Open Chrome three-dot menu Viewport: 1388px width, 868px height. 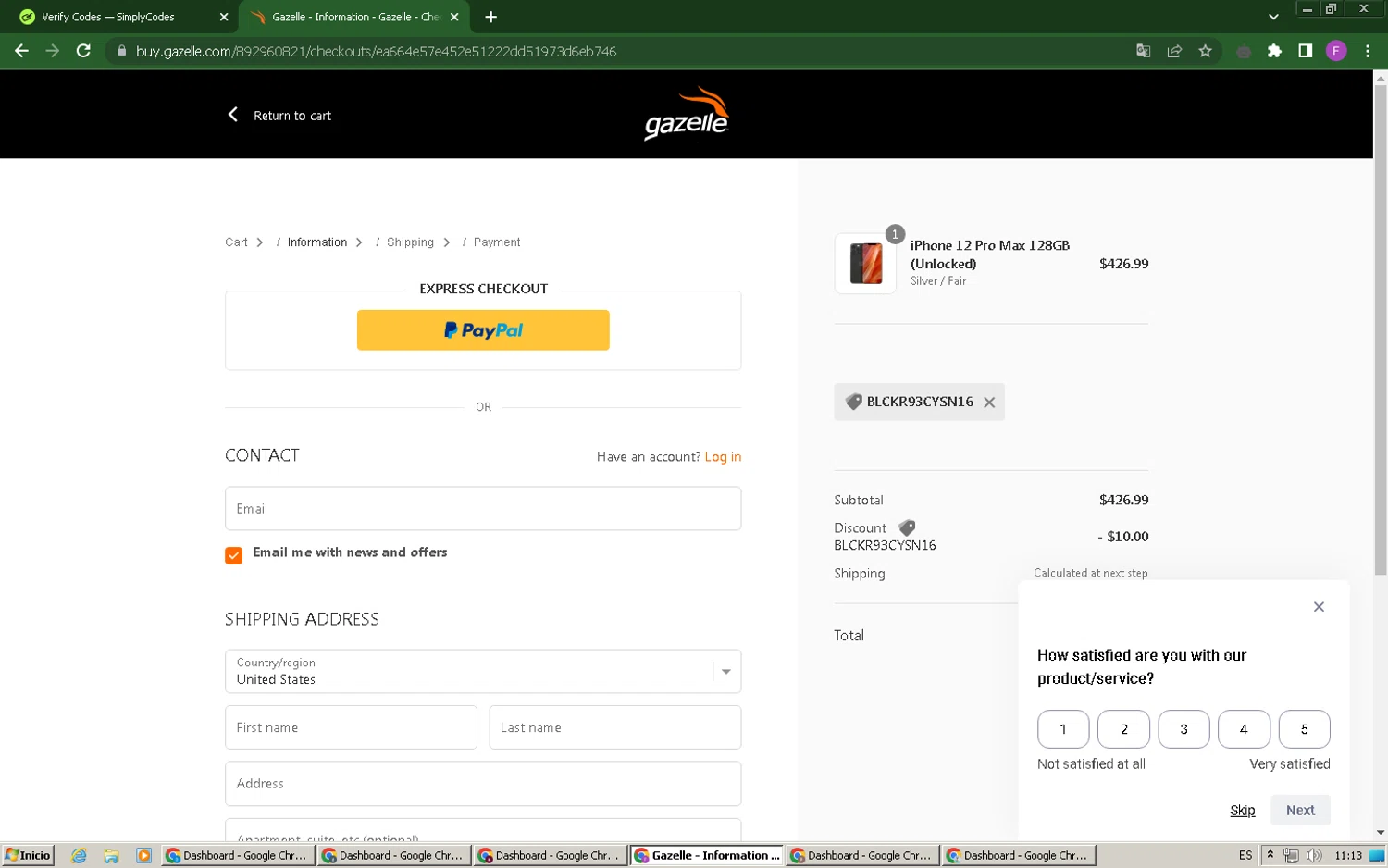click(1368, 51)
